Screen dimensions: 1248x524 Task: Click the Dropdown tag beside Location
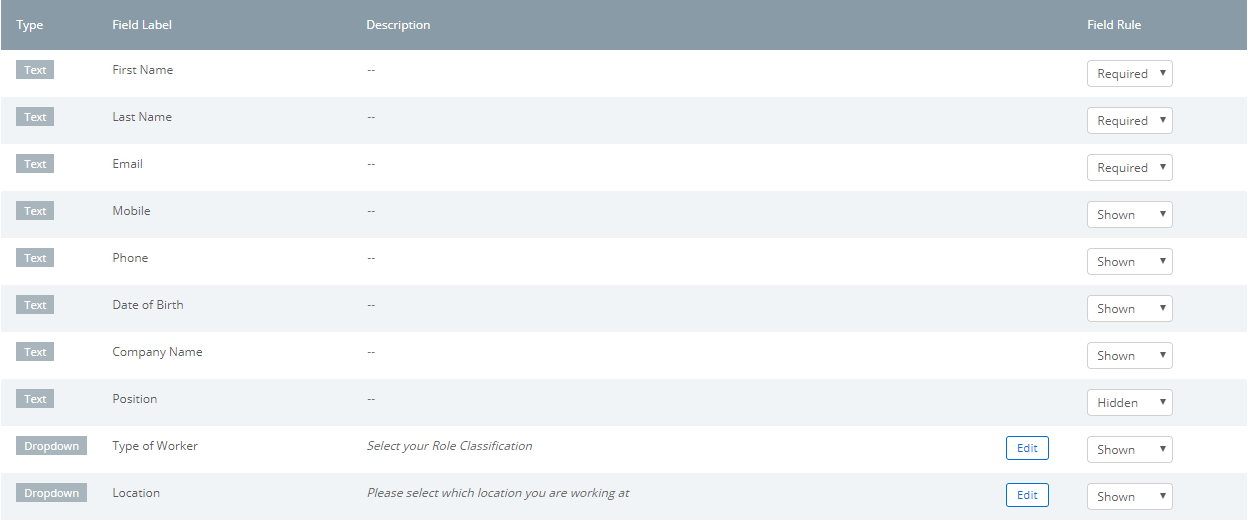tap(51, 493)
